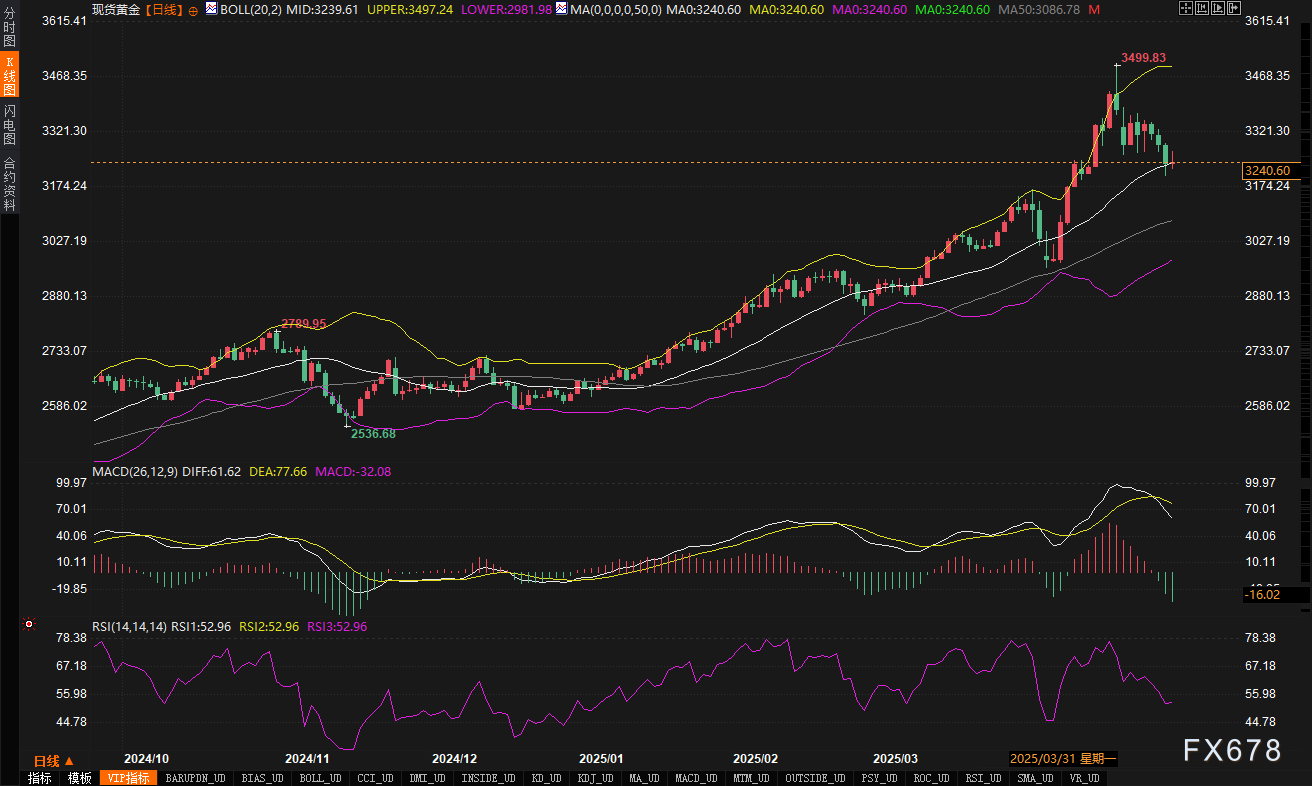Select the 模板 tab
1312x786 pixels.
(x=79, y=778)
